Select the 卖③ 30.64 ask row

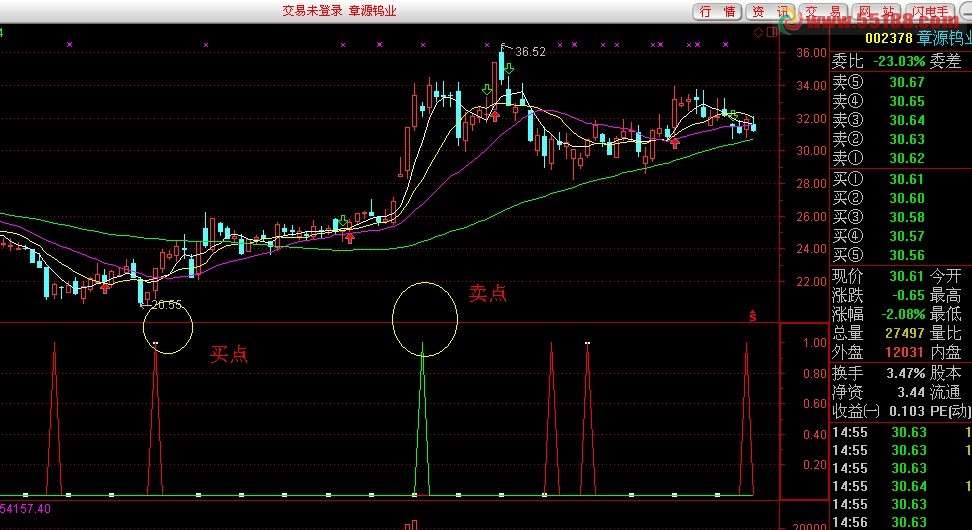pos(901,120)
